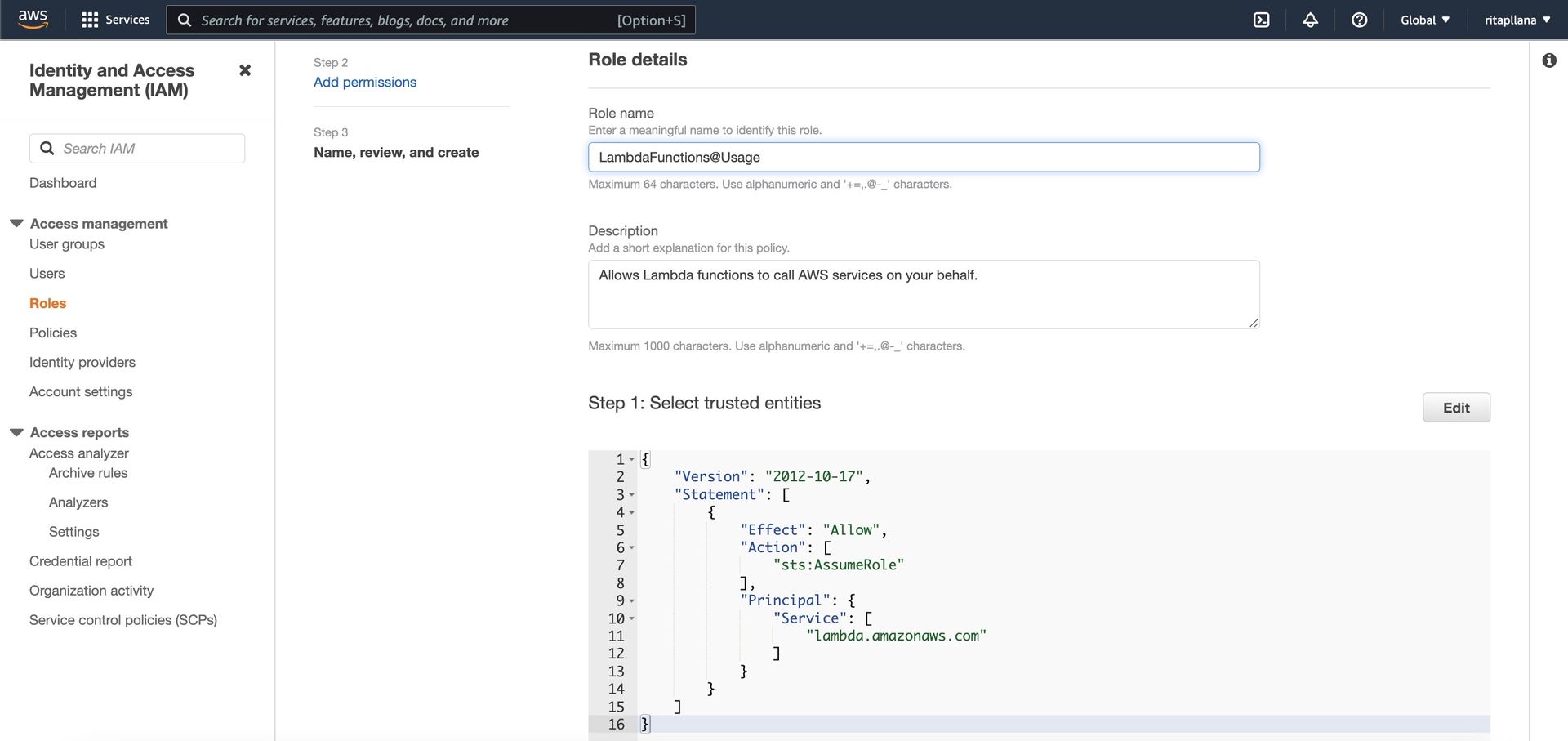Image resolution: width=1568 pixels, height=741 pixels.
Task: Collapse the Access management section
Action: click(x=16, y=223)
